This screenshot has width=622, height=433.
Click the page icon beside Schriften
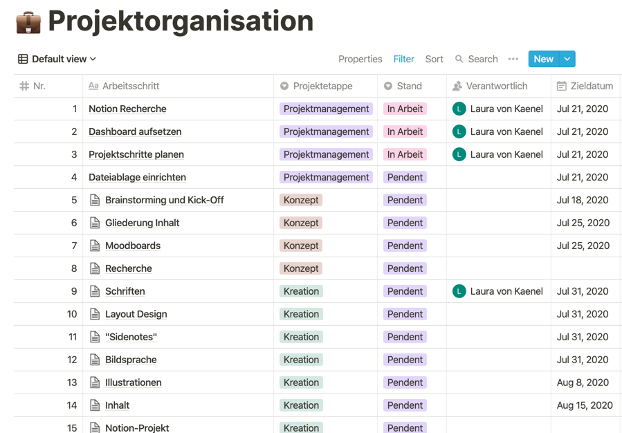[x=96, y=291]
